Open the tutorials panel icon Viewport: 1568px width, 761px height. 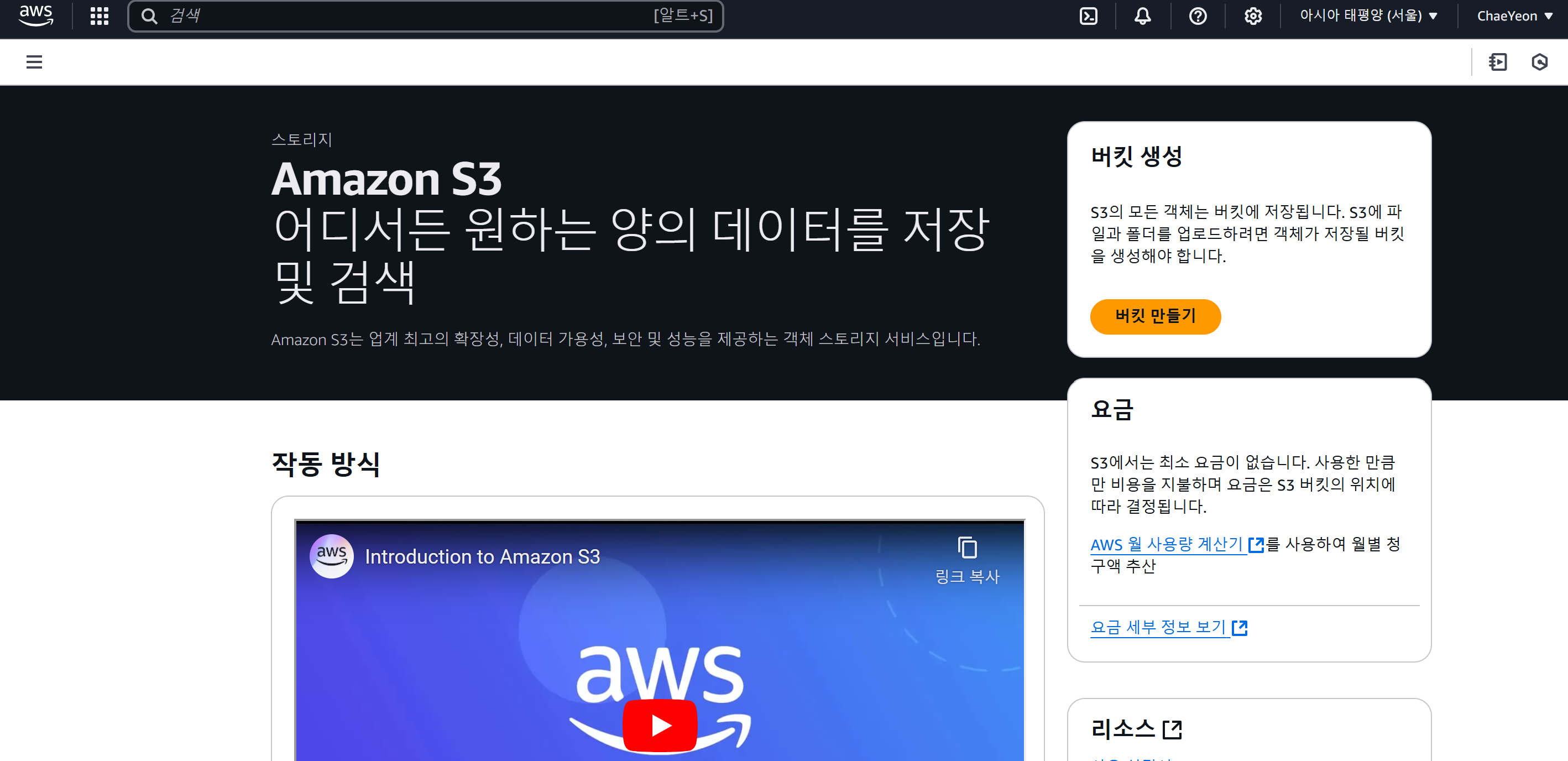click(x=1497, y=61)
